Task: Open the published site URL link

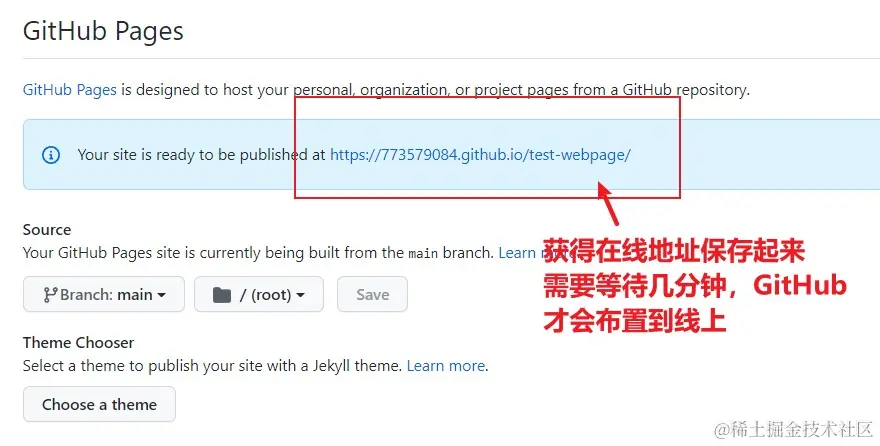Action: click(480, 155)
